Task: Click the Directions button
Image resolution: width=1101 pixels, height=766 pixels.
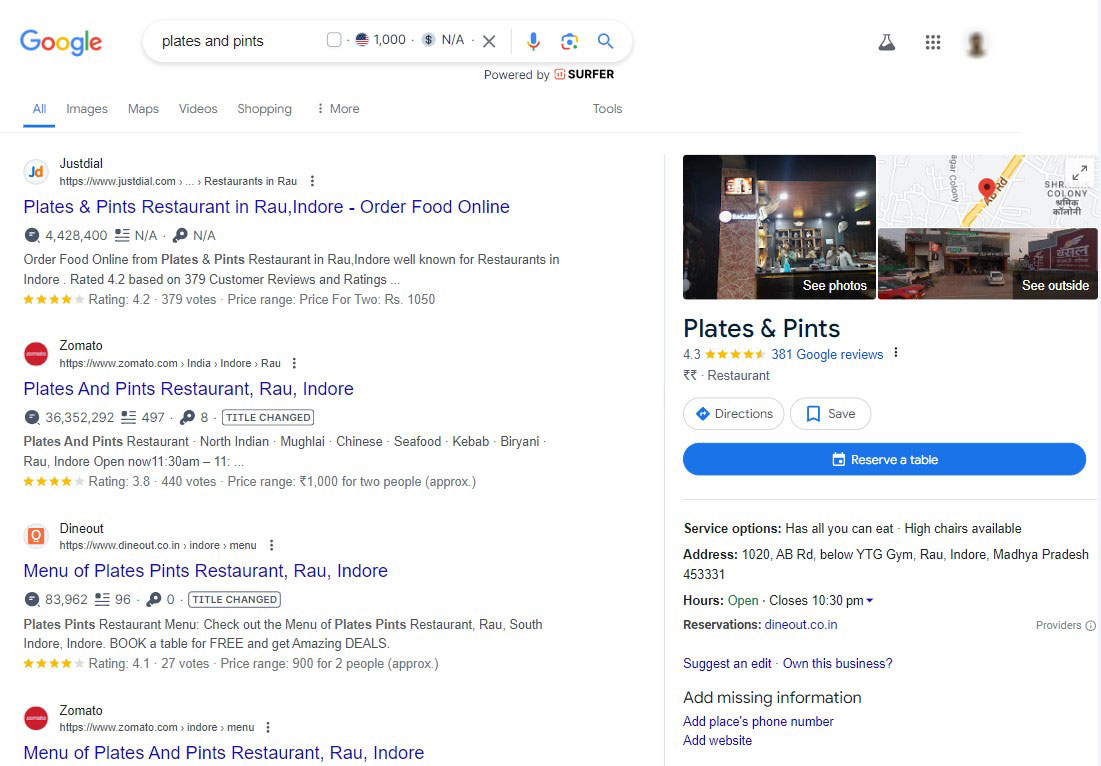Action: [x=734, y=414]
